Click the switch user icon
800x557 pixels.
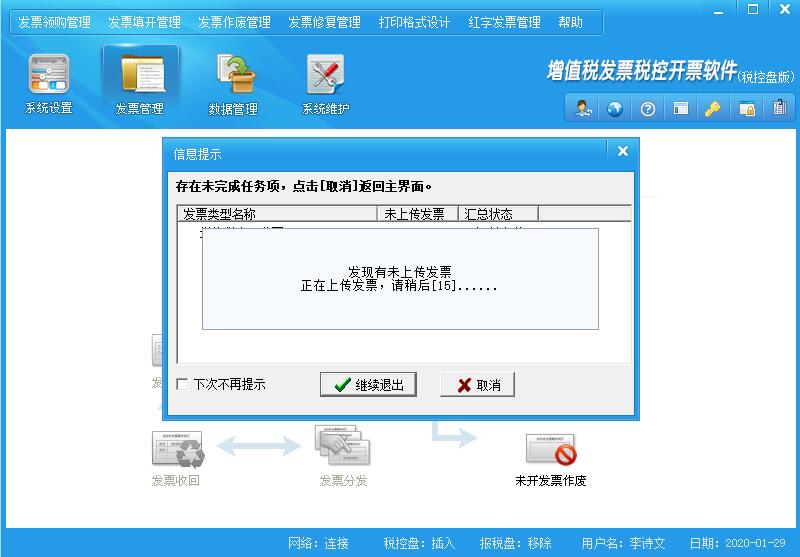pos(582,109)
